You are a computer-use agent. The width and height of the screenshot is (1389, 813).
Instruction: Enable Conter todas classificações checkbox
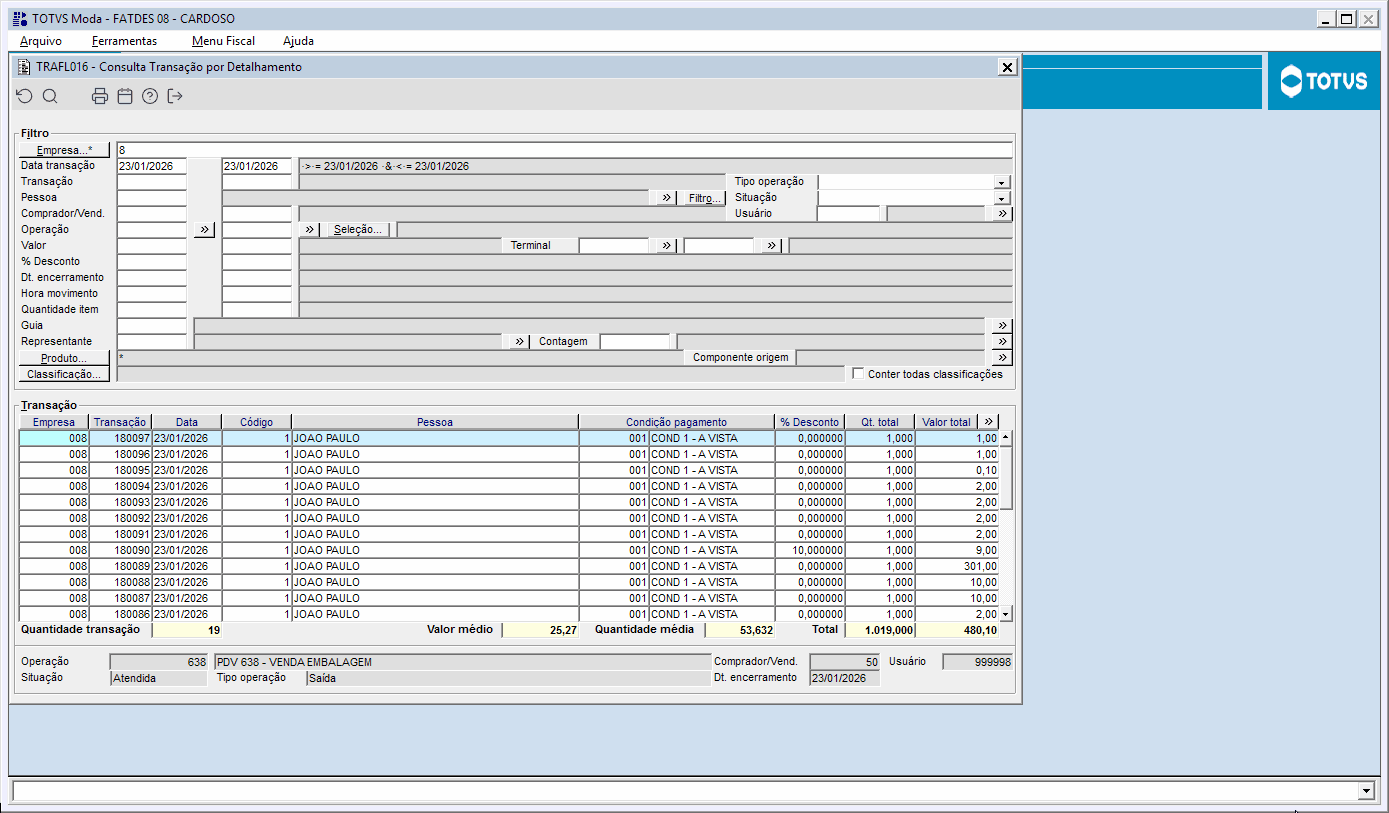pyautogui.click(x=858, y=374)
